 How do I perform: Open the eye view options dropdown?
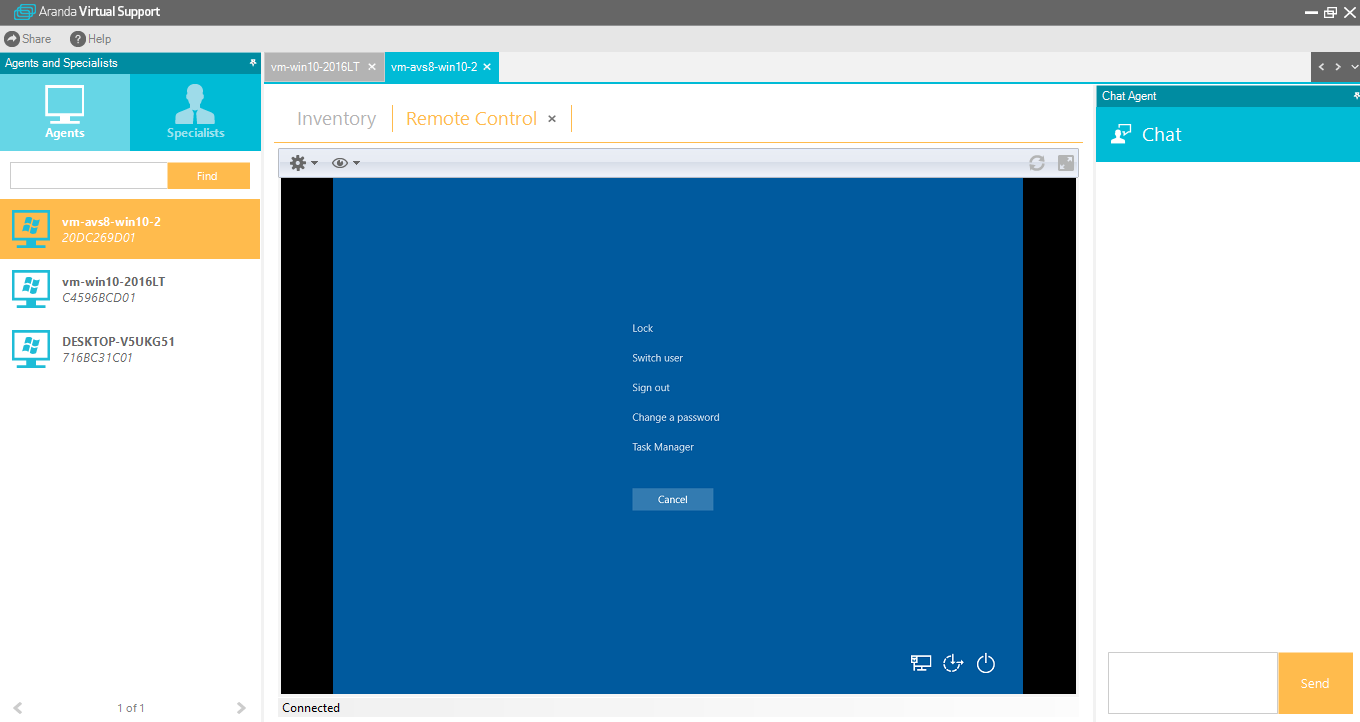[346, 163]
